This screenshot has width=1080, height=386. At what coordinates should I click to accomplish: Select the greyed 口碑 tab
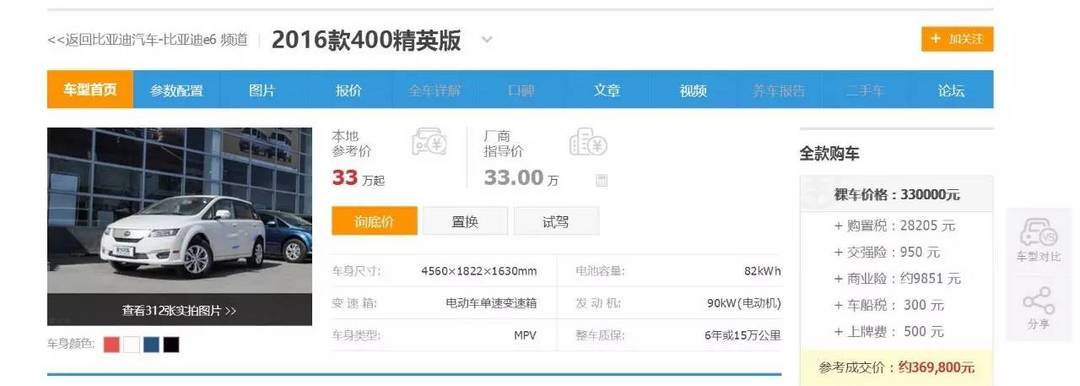[x=521, y=90]
